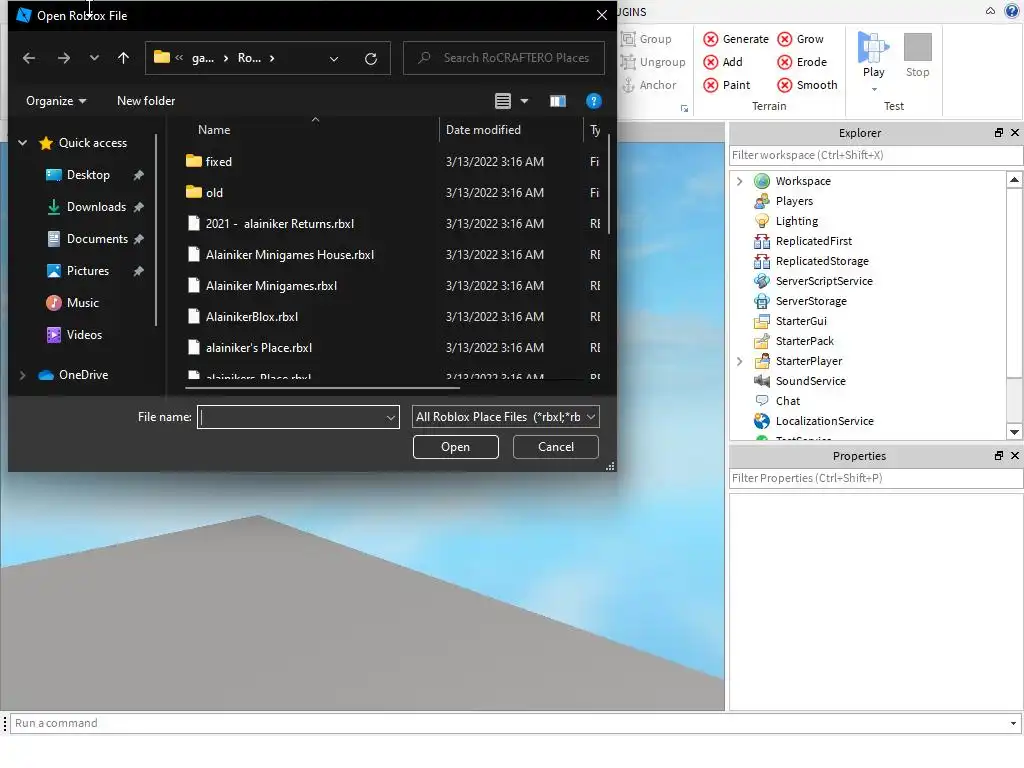Sort by Date modified column
Screen dimensions: 1024x768
(x=483, y=130)
